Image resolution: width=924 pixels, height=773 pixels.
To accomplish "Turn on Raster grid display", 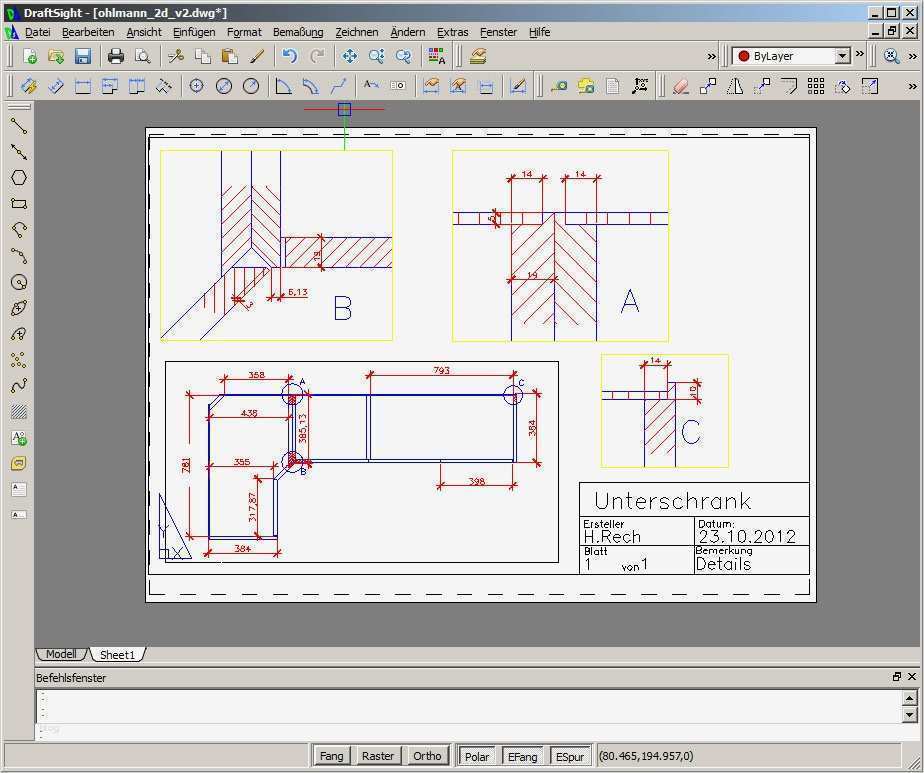I will pyautogui.click(x=378, y=756).
